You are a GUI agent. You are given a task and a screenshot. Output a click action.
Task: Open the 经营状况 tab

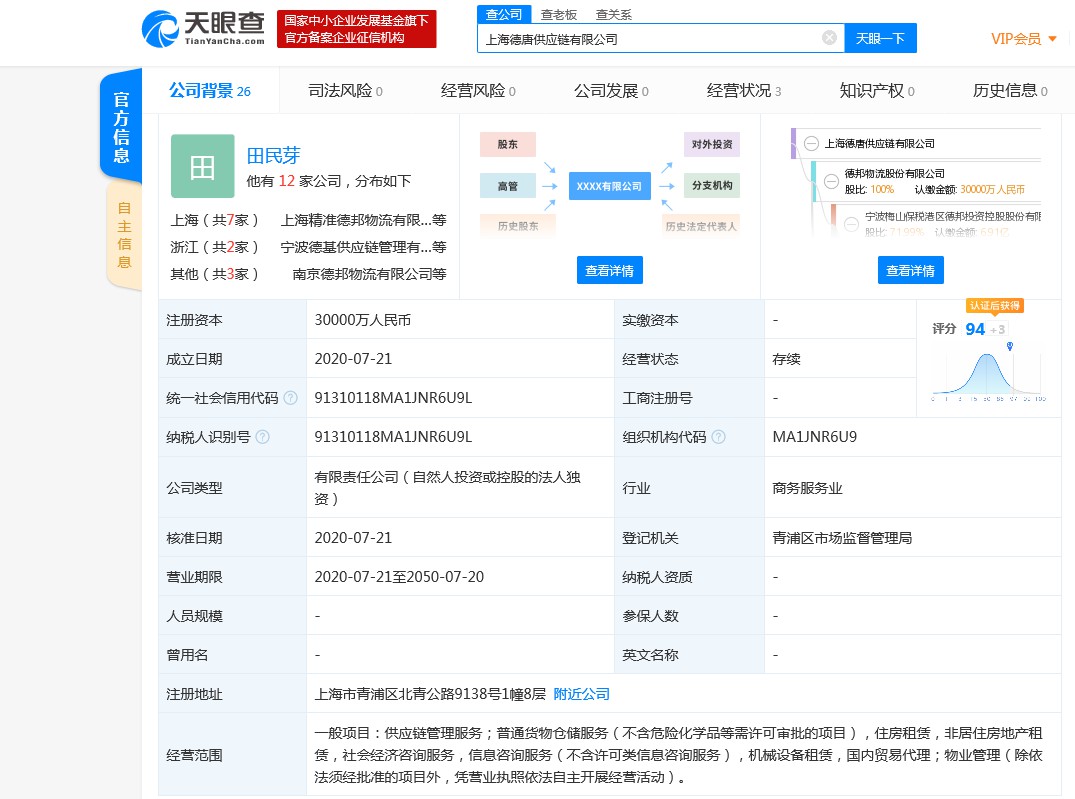(744, 91)
